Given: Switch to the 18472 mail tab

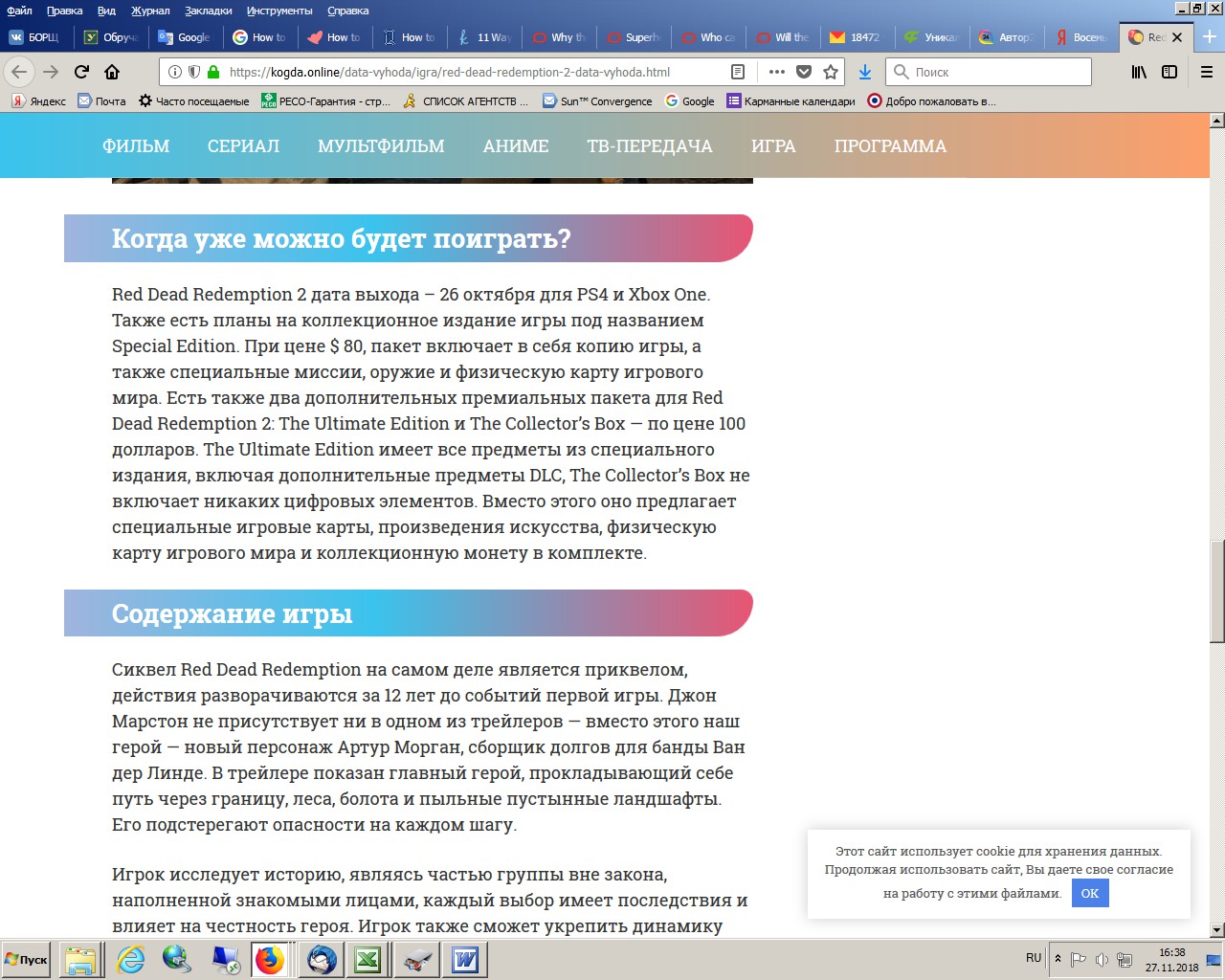Looking at the screenshot, I should pyautogui.click(x=858, y=37).
